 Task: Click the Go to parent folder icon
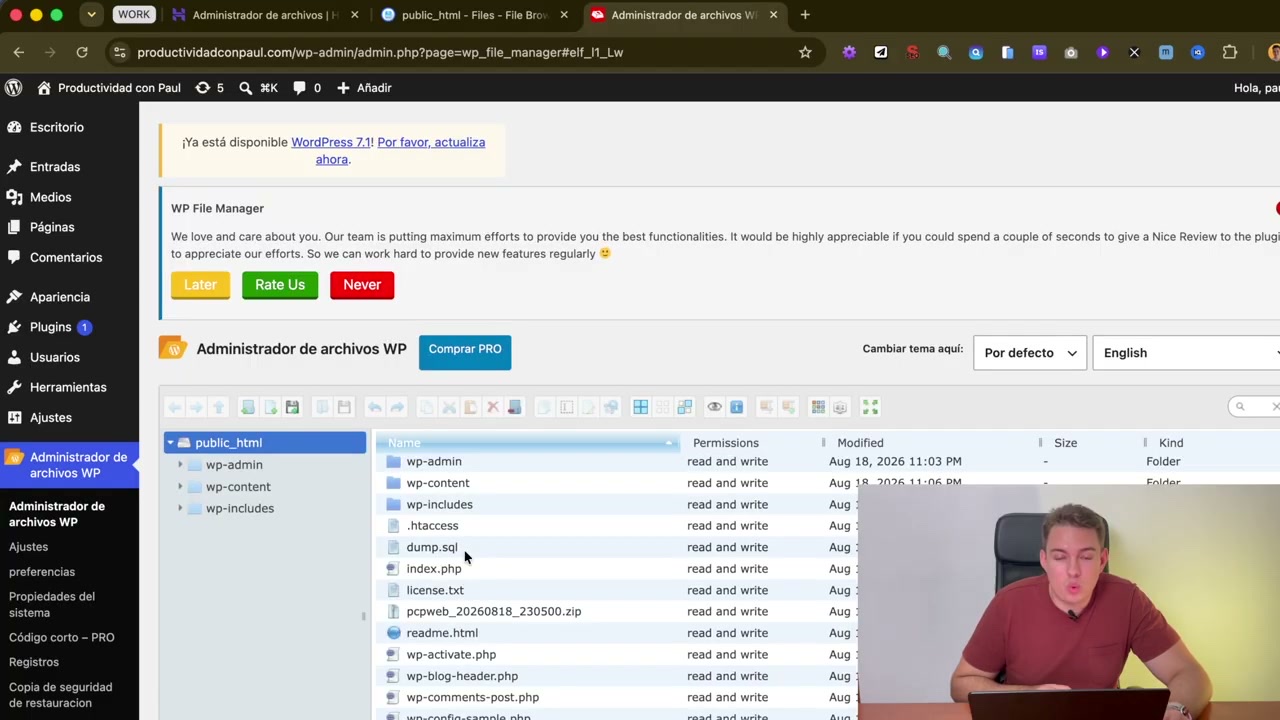[x=218, y=407]
